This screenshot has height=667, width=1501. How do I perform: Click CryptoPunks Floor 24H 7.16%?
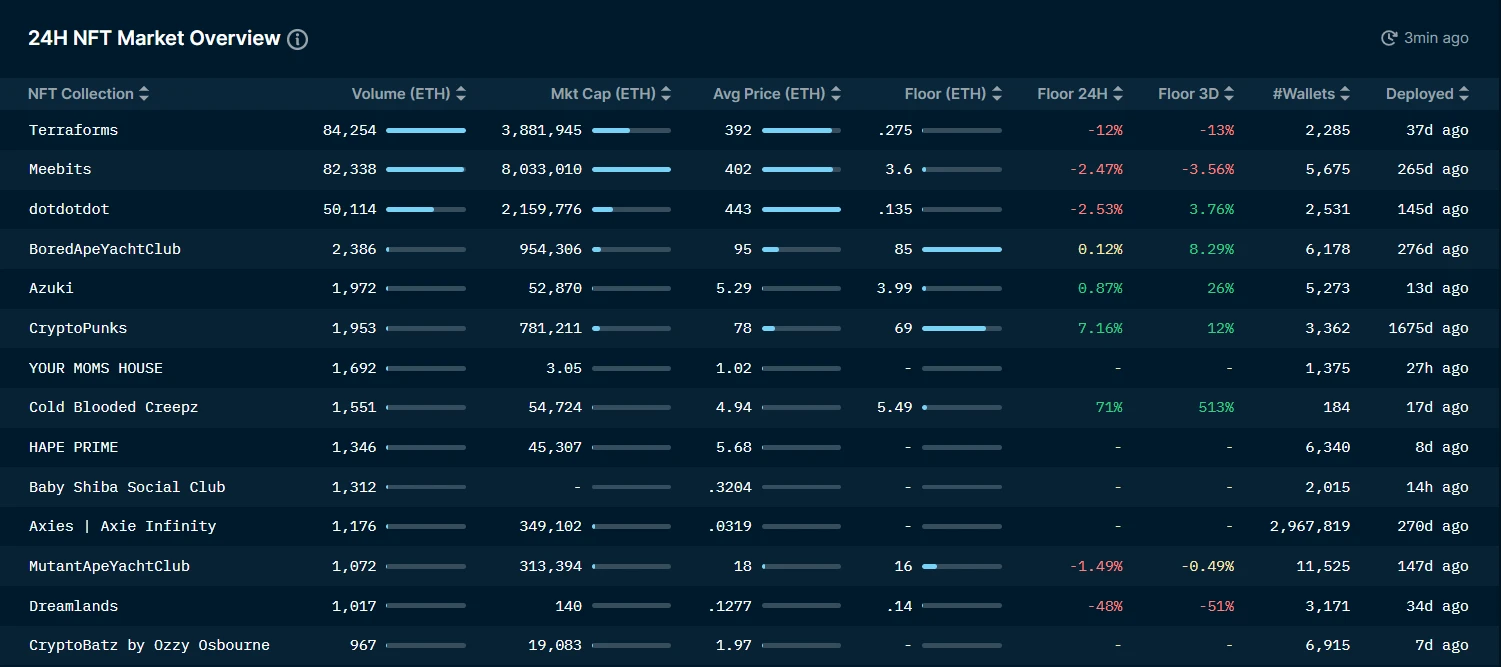coord(1100,328)
